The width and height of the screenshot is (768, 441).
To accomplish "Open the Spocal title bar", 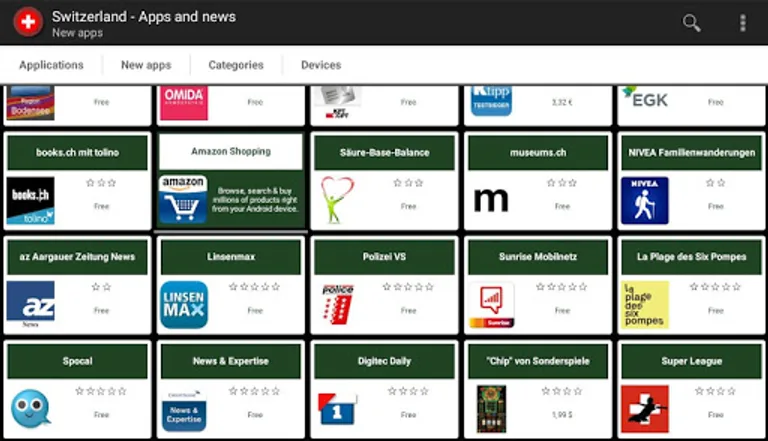I will [77, 361].
